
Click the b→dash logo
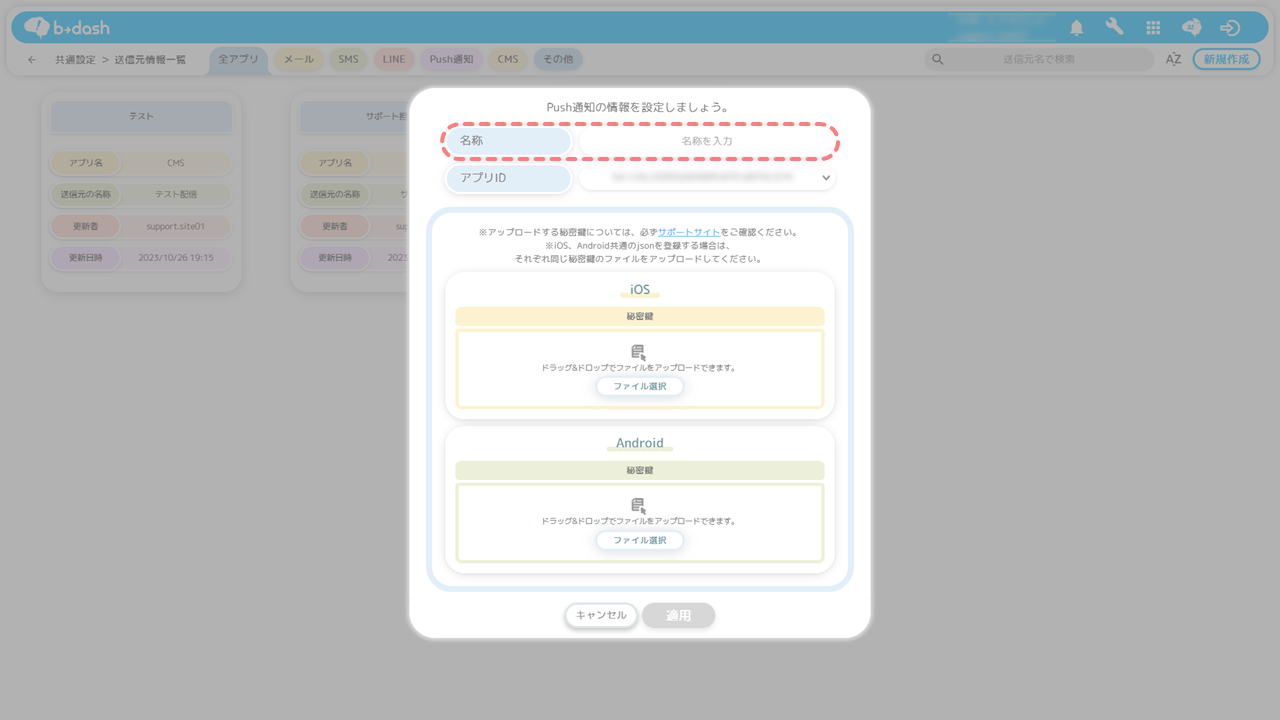coord(67,28)
